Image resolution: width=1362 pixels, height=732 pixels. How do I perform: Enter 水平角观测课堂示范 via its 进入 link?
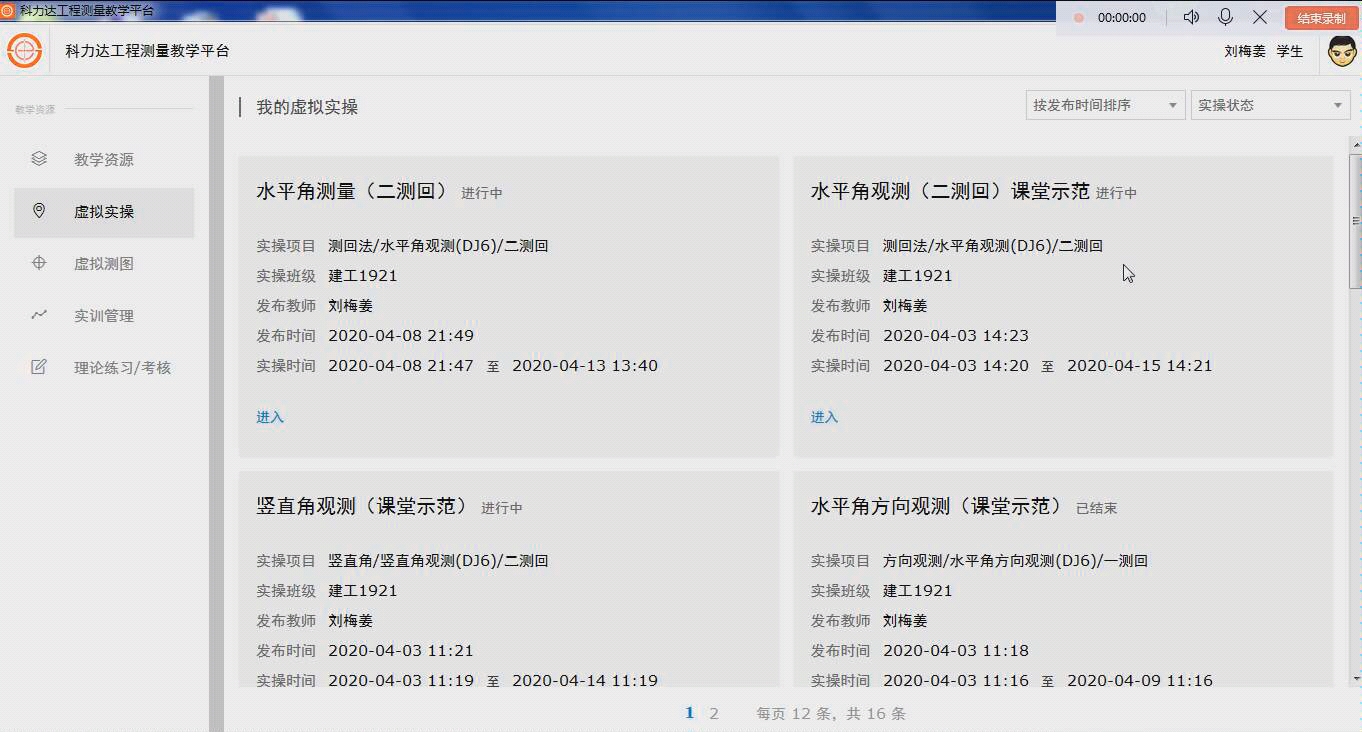coord(824,417)
